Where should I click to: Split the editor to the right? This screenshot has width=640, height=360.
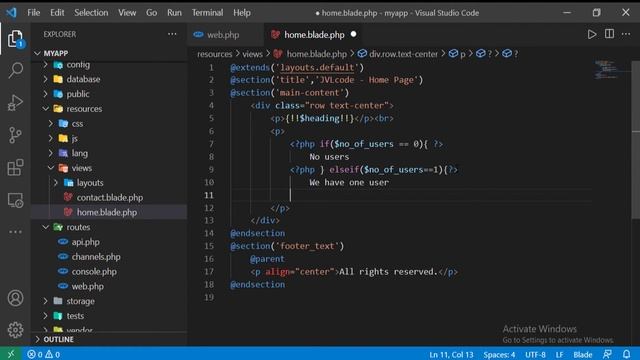coord(609,34)
